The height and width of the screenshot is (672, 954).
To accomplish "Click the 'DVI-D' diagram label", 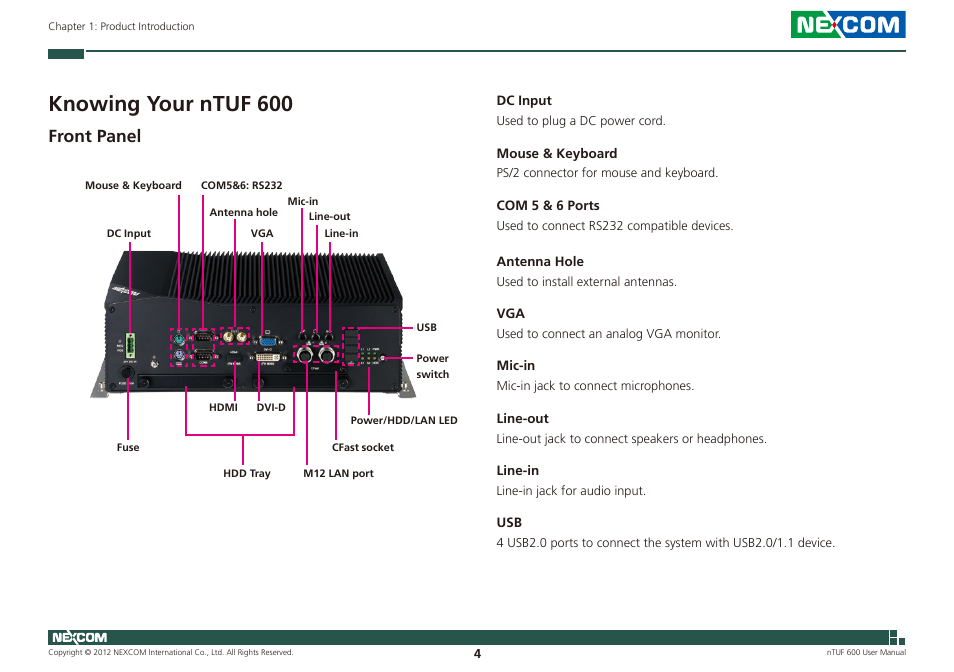I will [271, 407].
